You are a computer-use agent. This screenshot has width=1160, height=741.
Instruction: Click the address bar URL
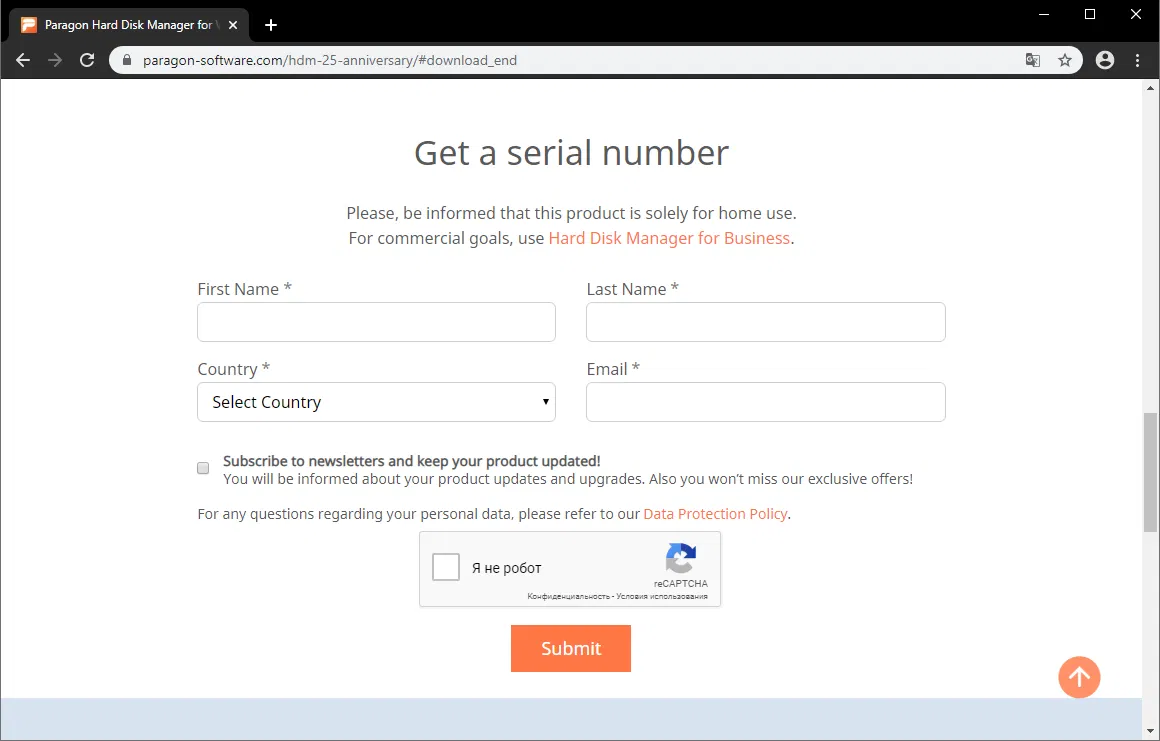[x=330, y=61]
